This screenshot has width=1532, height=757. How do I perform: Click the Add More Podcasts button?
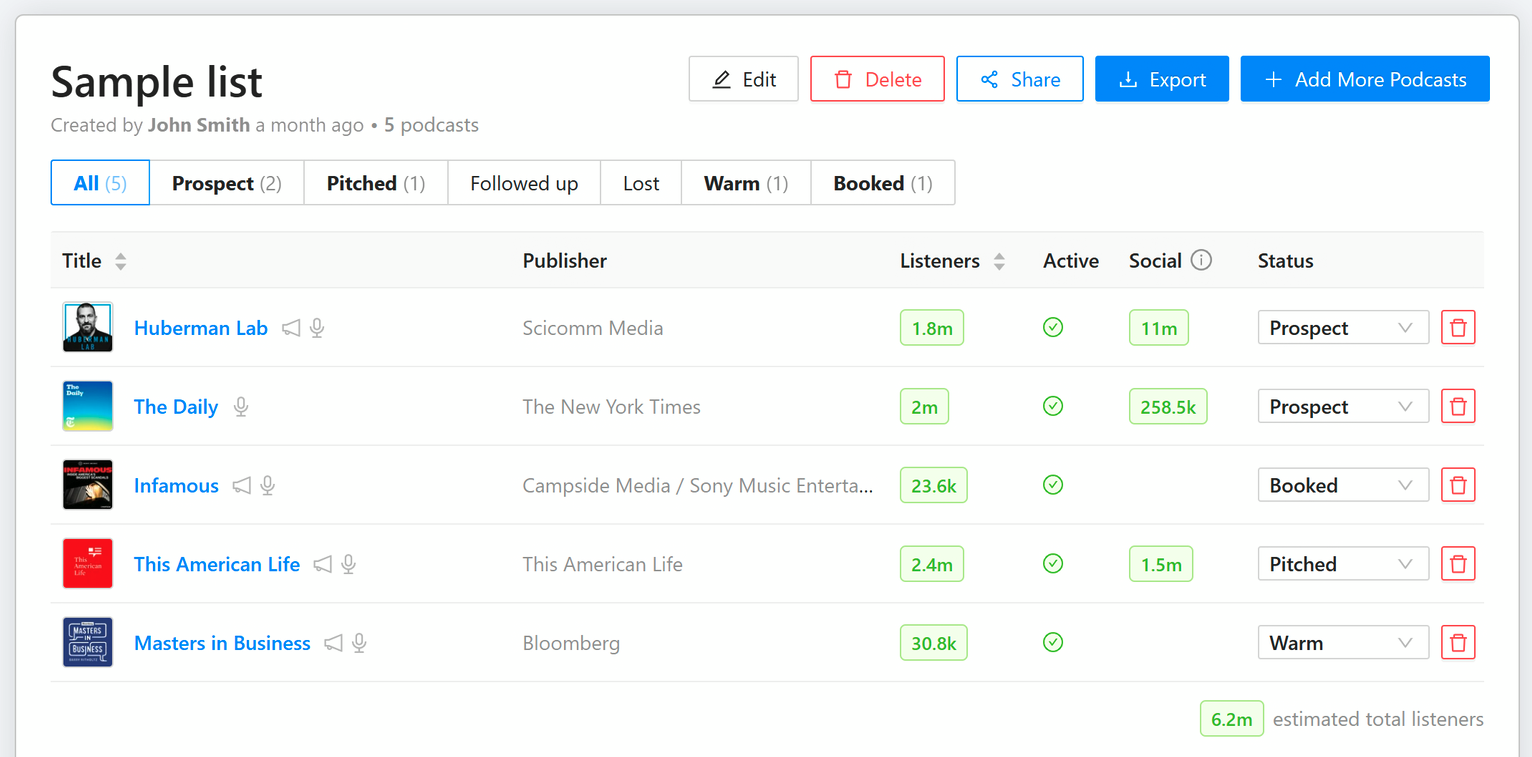coord(1364,79)
